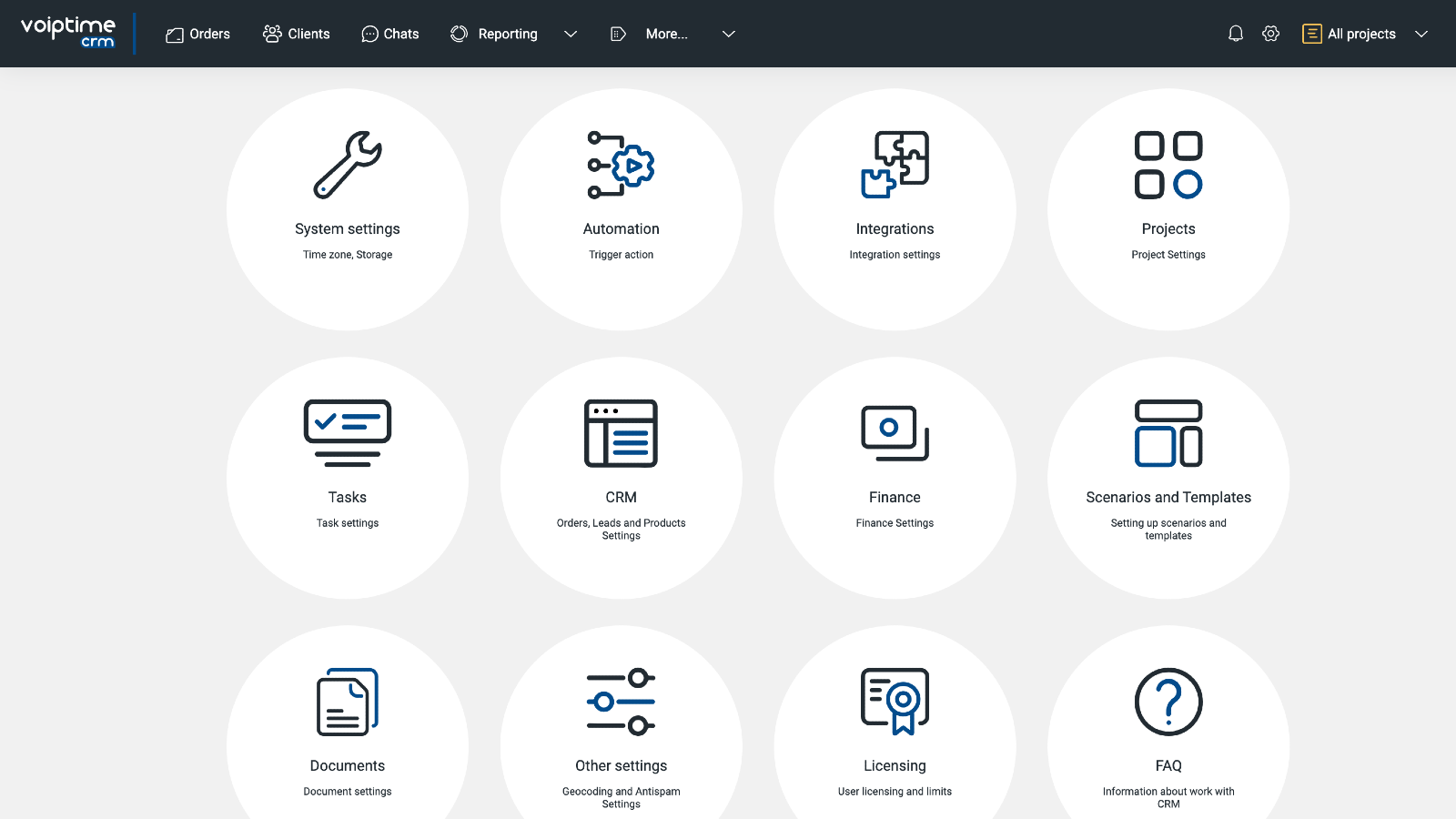The height and width of the screenshot is (819, 1456).
Task: Open Integrations puzzle piece icon
Action: click(x=895, y=165)
